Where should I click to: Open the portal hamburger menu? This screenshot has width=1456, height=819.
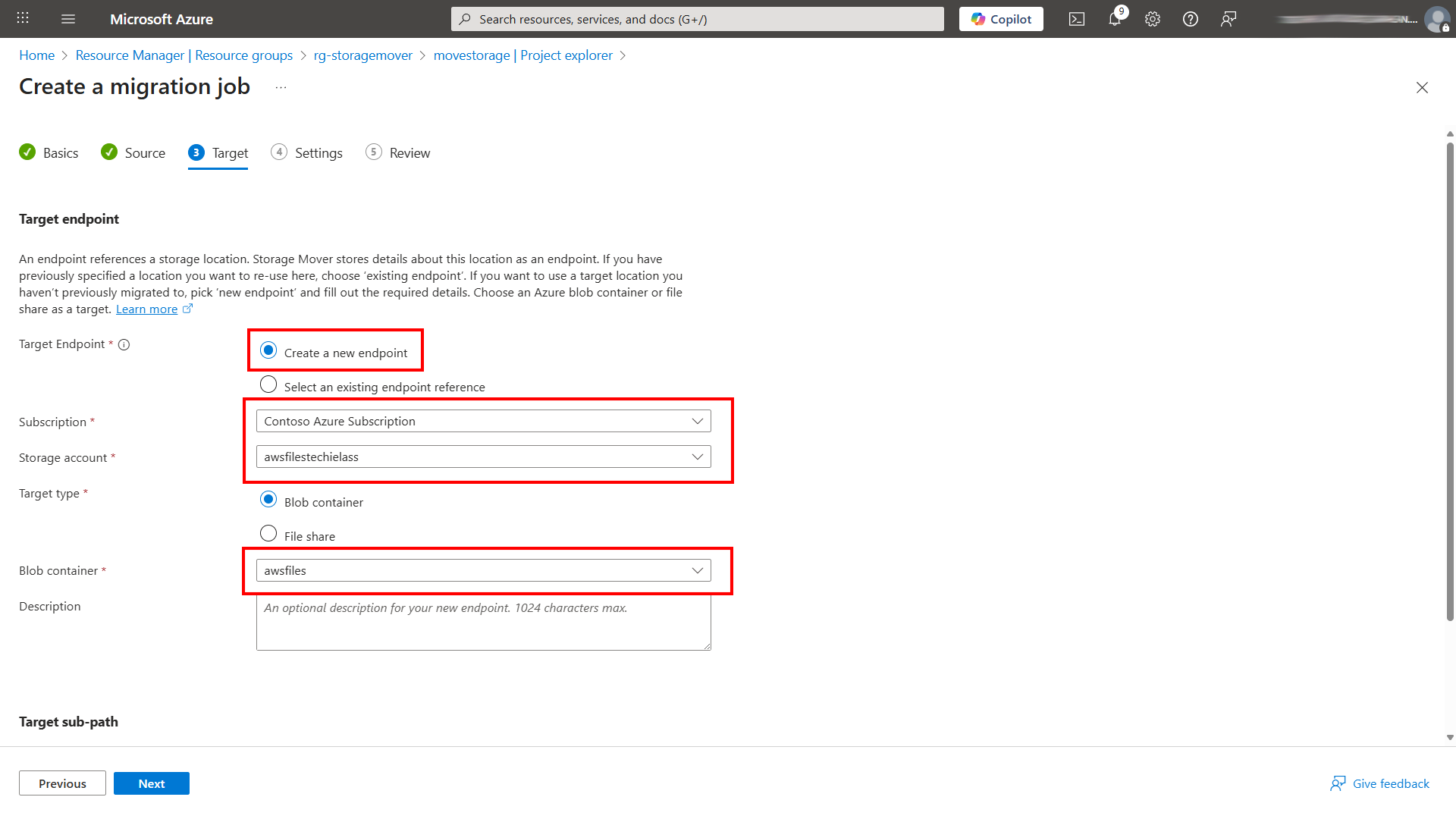68,19
